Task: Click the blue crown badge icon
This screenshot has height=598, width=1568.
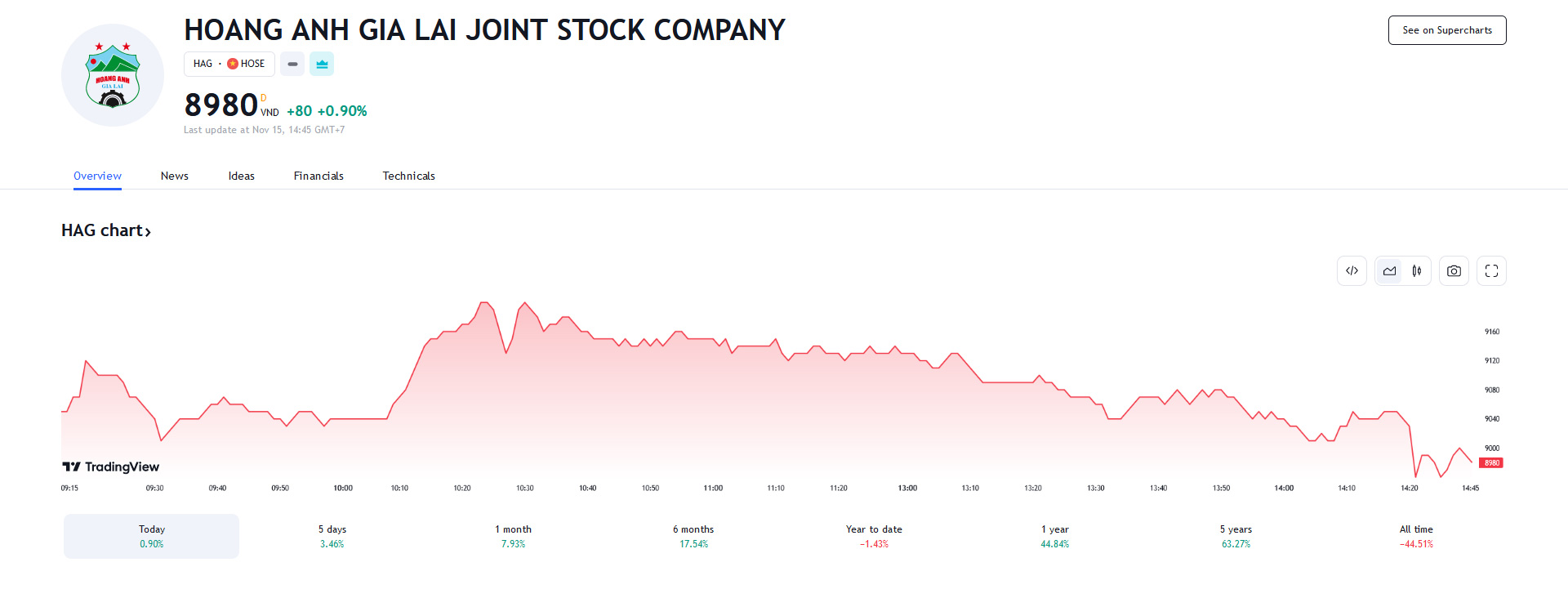Action: [322, 64]
